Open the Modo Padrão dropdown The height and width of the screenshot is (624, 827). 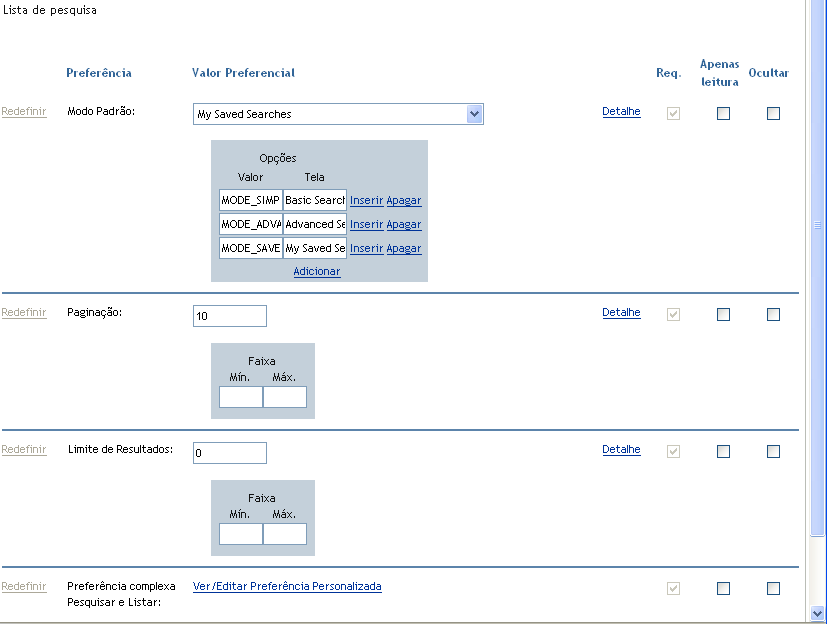(475, 114)
